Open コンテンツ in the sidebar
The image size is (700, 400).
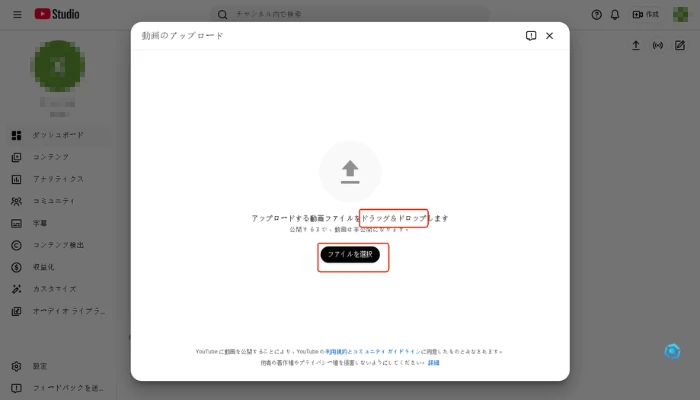point(59,157)
